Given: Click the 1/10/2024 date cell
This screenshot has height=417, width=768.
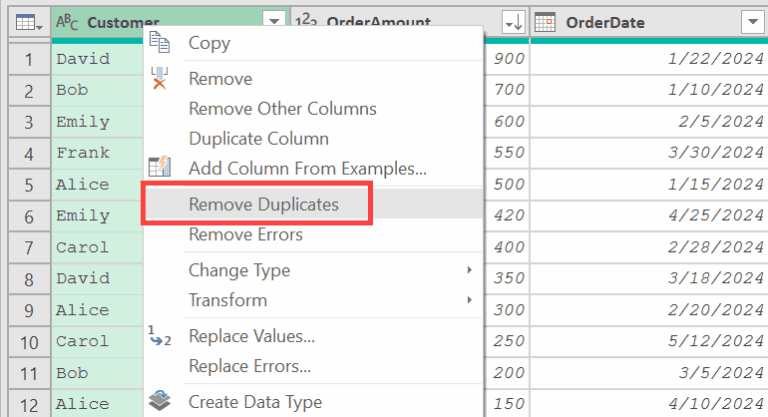Looking at the screenshot, I should [649, 90].
